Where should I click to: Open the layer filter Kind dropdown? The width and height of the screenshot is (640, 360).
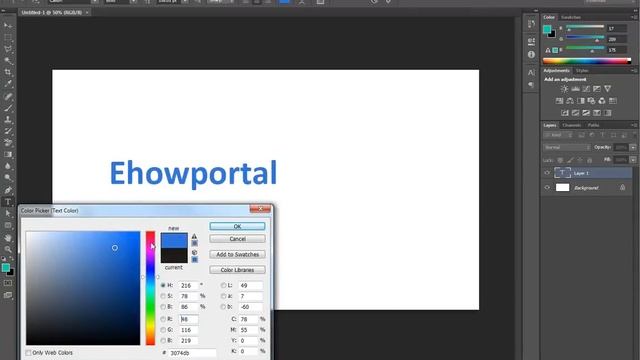557,135
